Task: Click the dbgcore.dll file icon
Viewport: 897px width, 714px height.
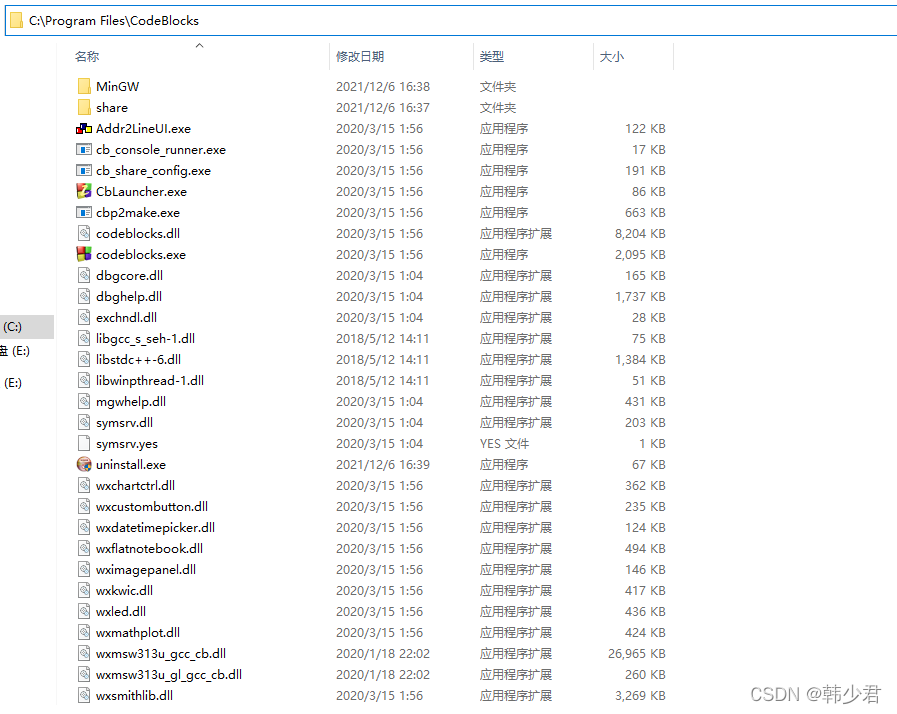Action: (x=84, y=275)
